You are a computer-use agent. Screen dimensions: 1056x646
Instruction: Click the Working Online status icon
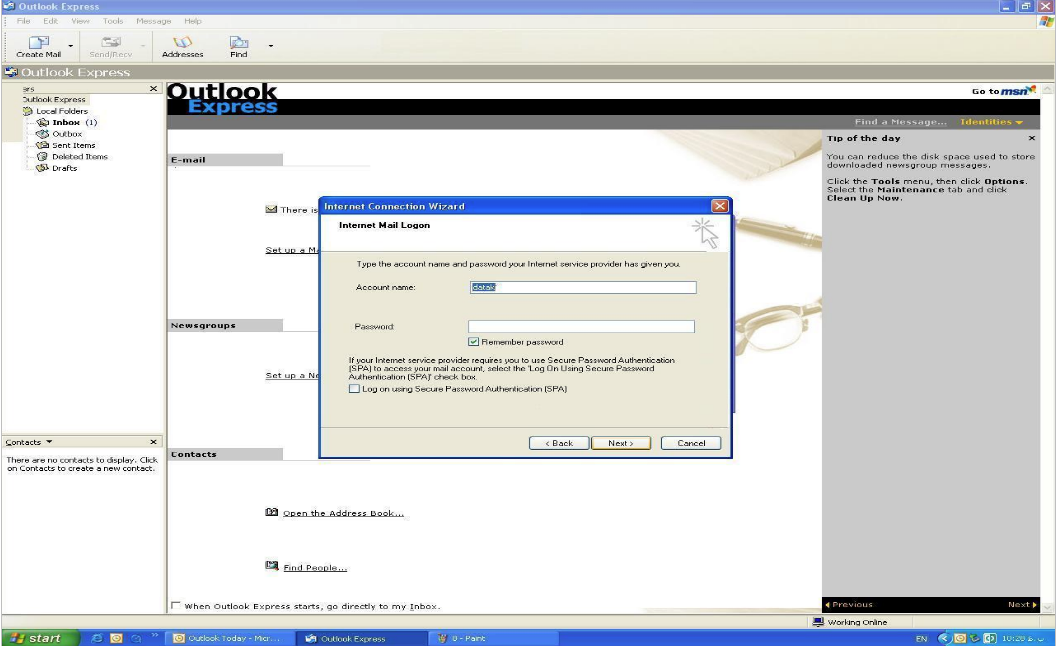coord(818,622)
